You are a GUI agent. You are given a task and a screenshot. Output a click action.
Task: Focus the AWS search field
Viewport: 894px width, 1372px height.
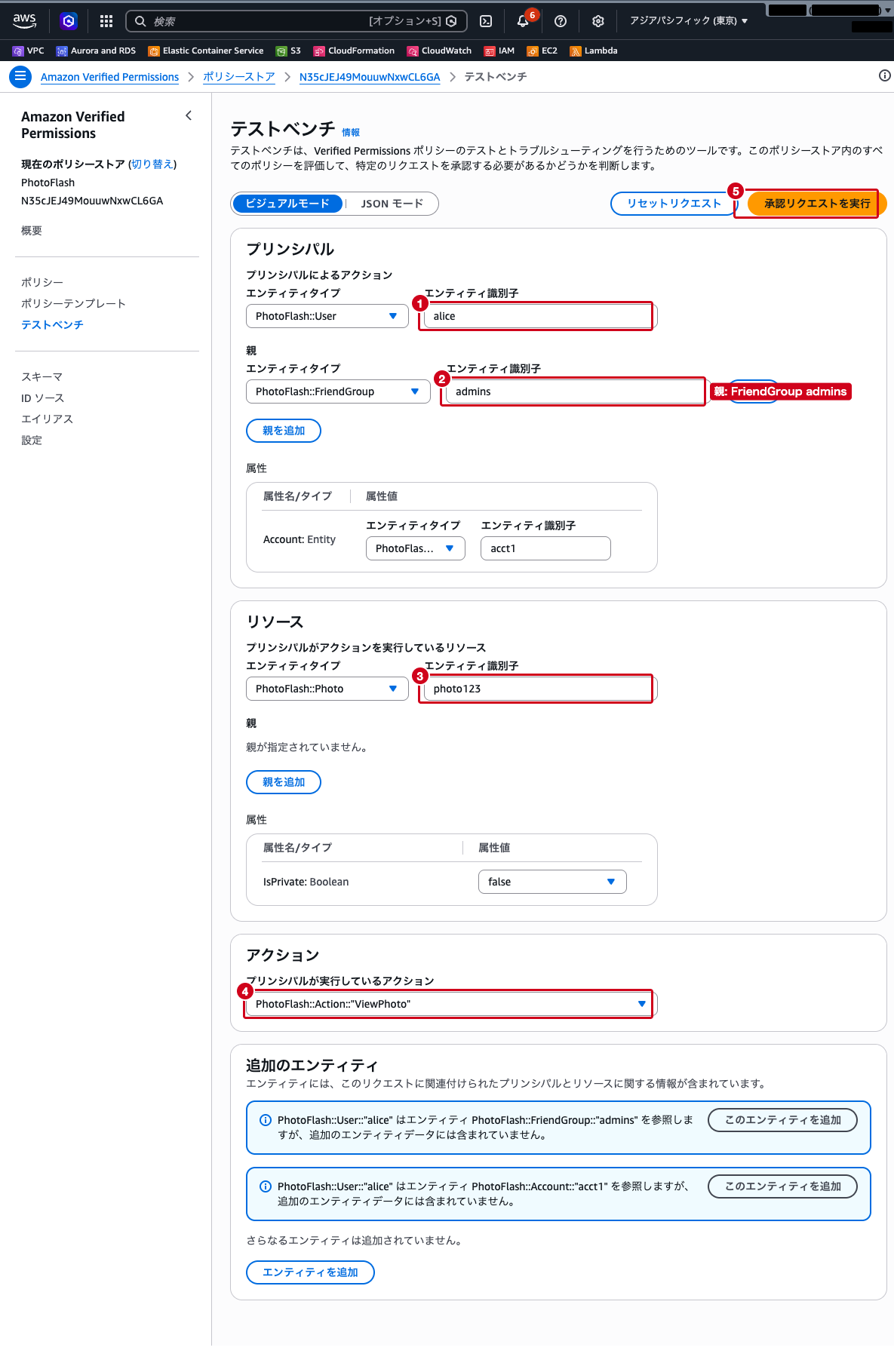click(296, 21)
